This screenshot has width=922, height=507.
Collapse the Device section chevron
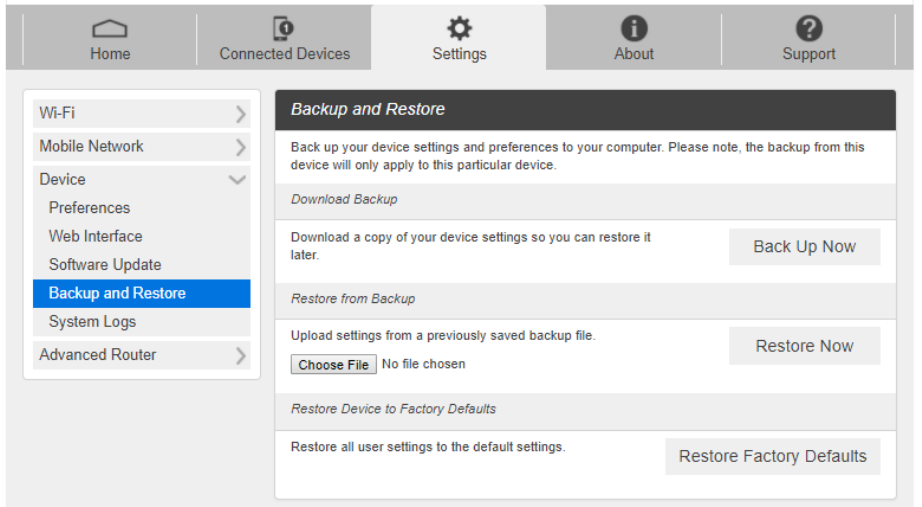(238, 180)
